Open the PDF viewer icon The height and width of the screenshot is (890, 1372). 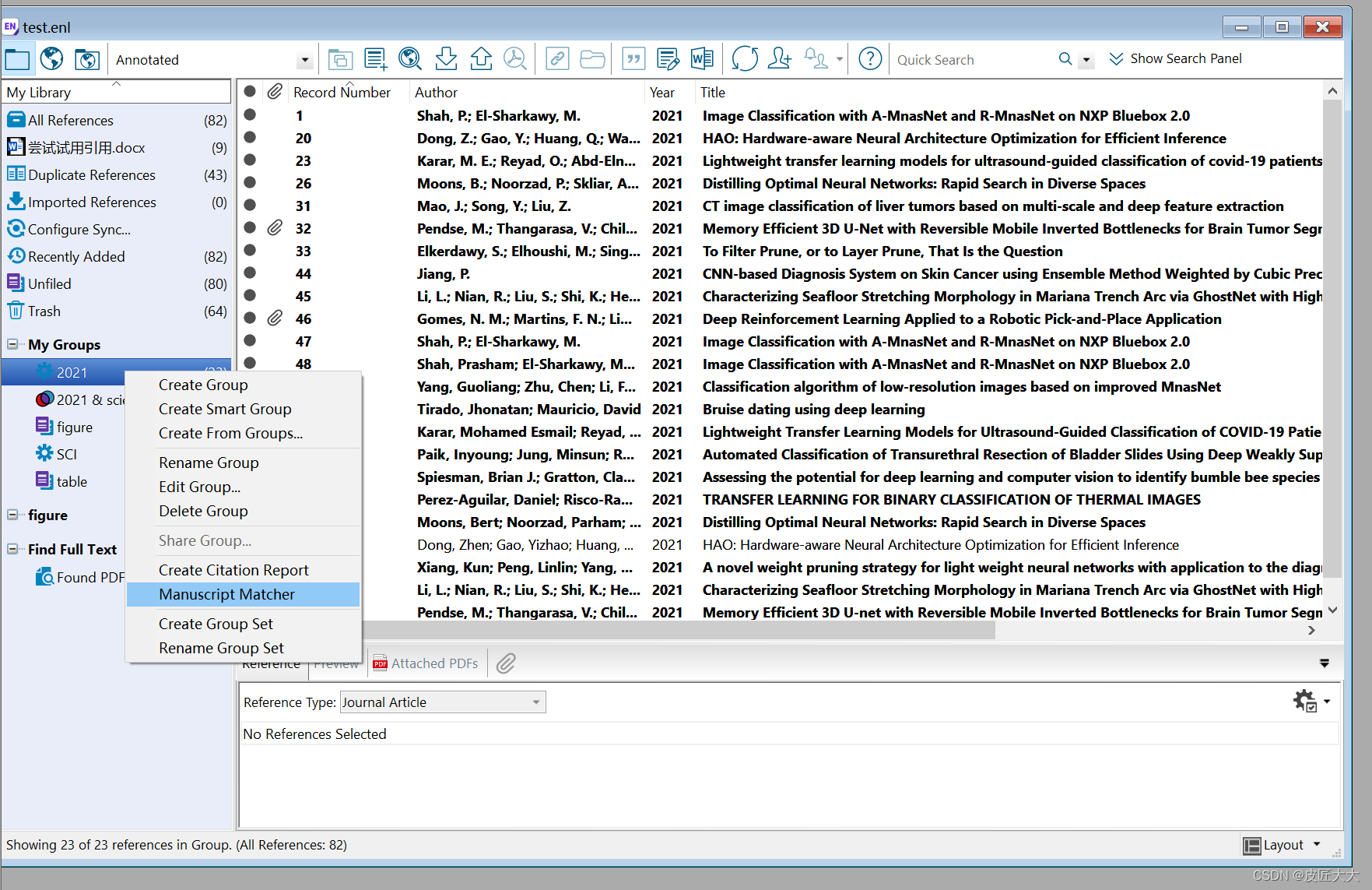pyautogui.click(x=515, y=58)
